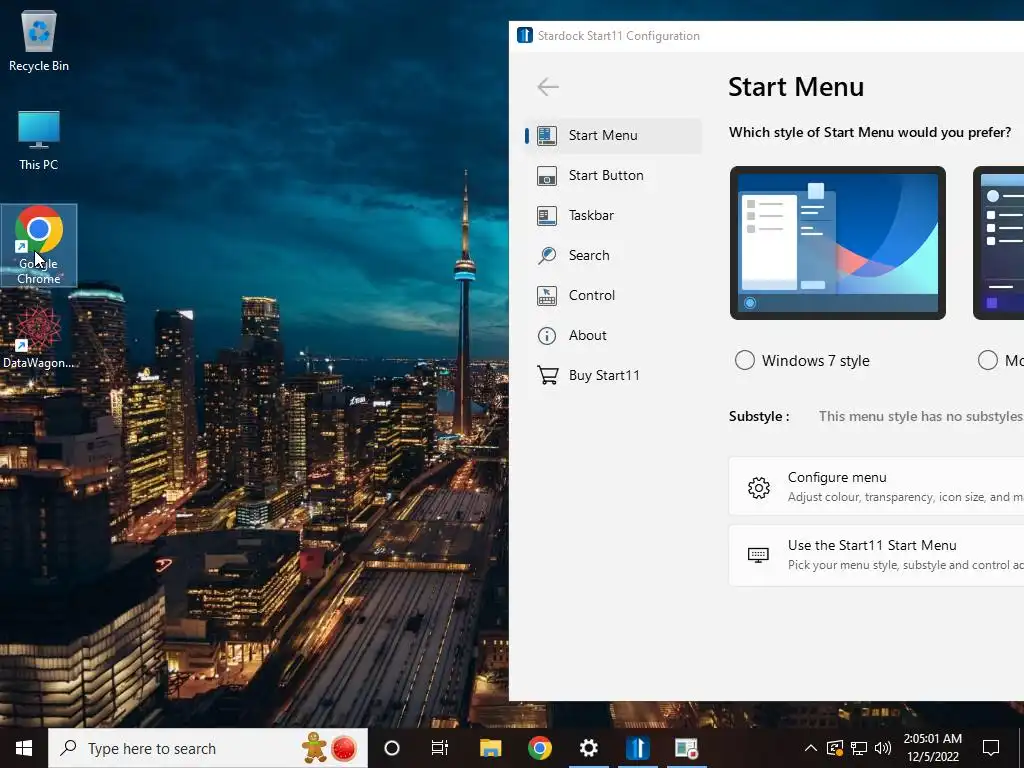Screen dimensions: 1024x768
Task: Click the dark menu style preview thumbnail
Action: pyautogui.click(x=999, y=243)
